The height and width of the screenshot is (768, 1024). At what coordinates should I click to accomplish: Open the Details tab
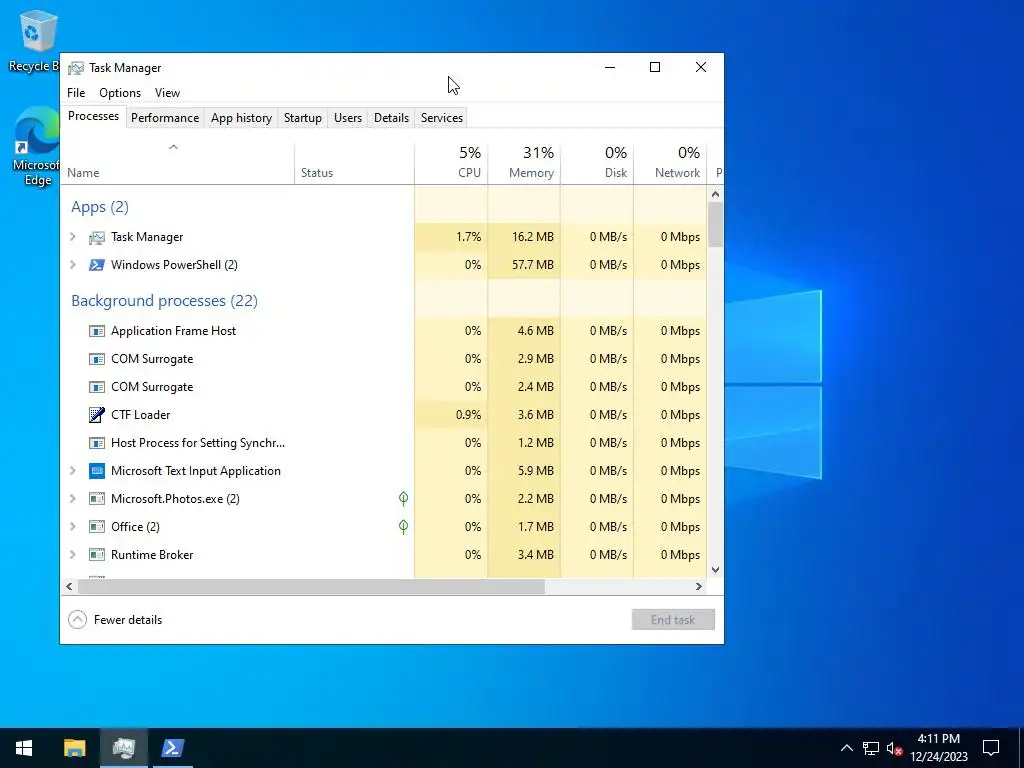(391, 118)
